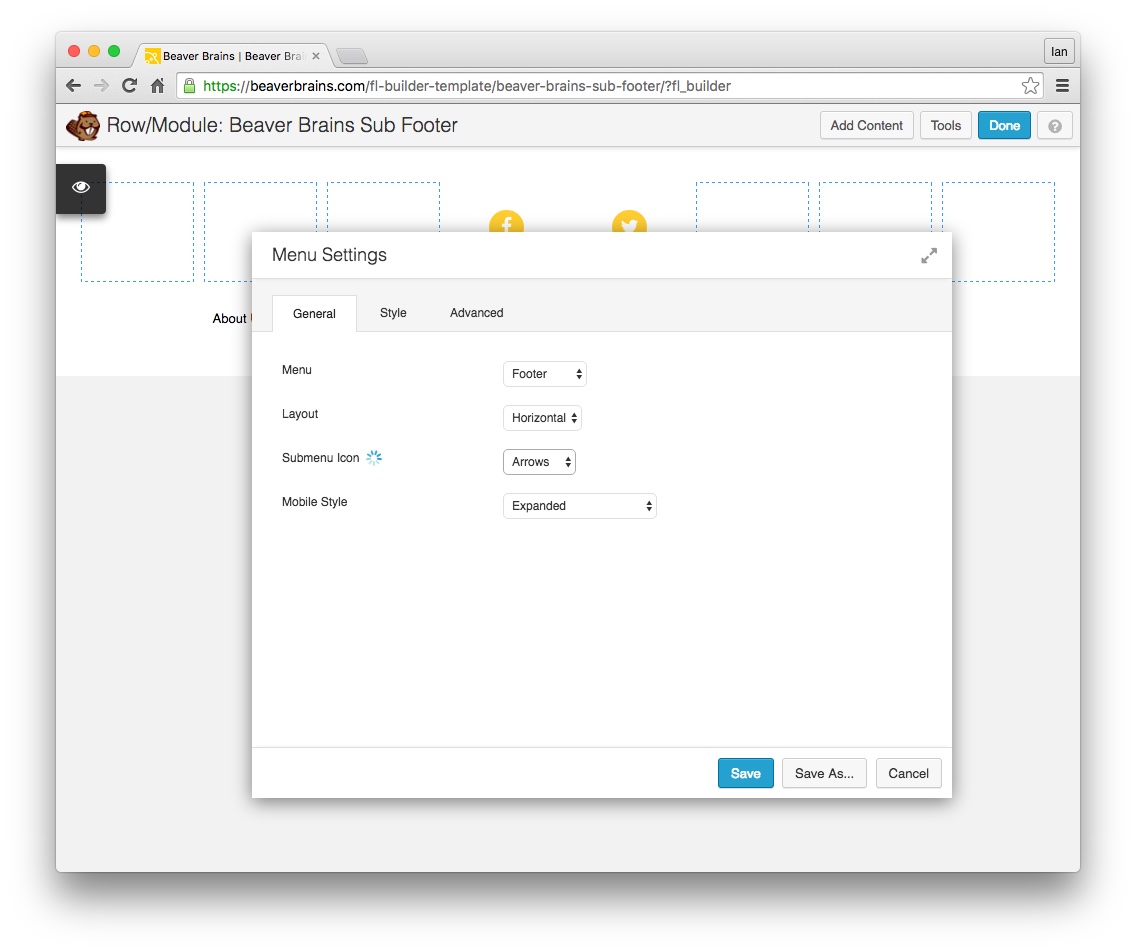Click the blue Done button
Screen dimensions: 1136x952
(1004, 125)
